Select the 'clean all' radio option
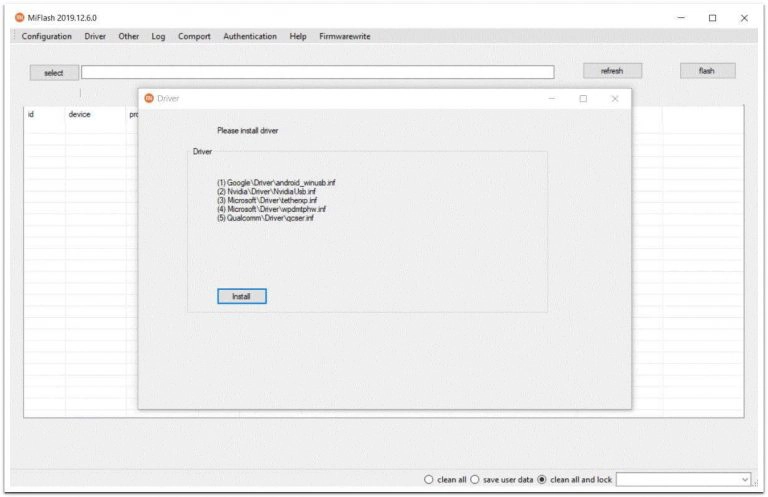 [430, 480]
